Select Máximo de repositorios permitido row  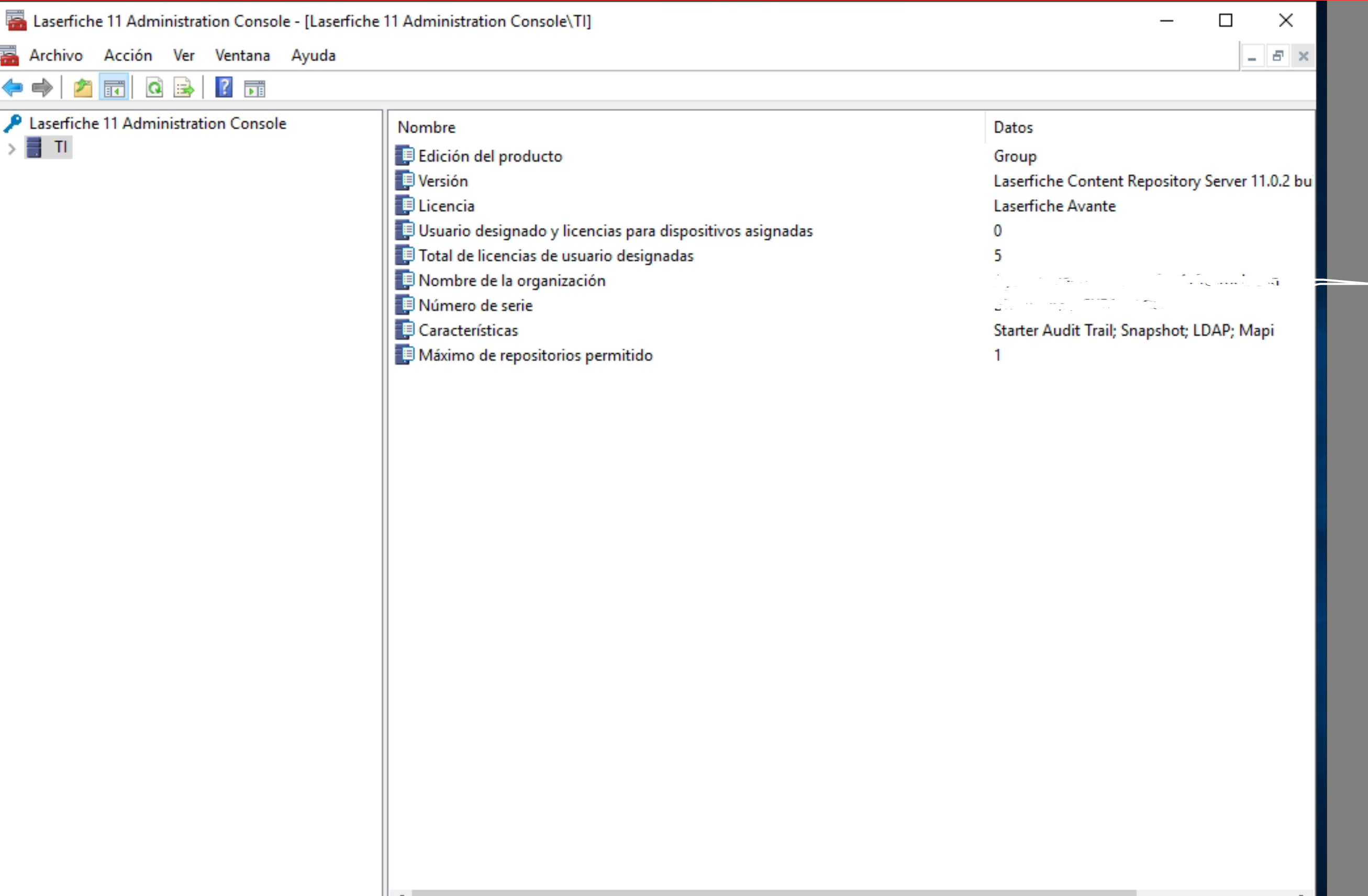coord(536,355)
